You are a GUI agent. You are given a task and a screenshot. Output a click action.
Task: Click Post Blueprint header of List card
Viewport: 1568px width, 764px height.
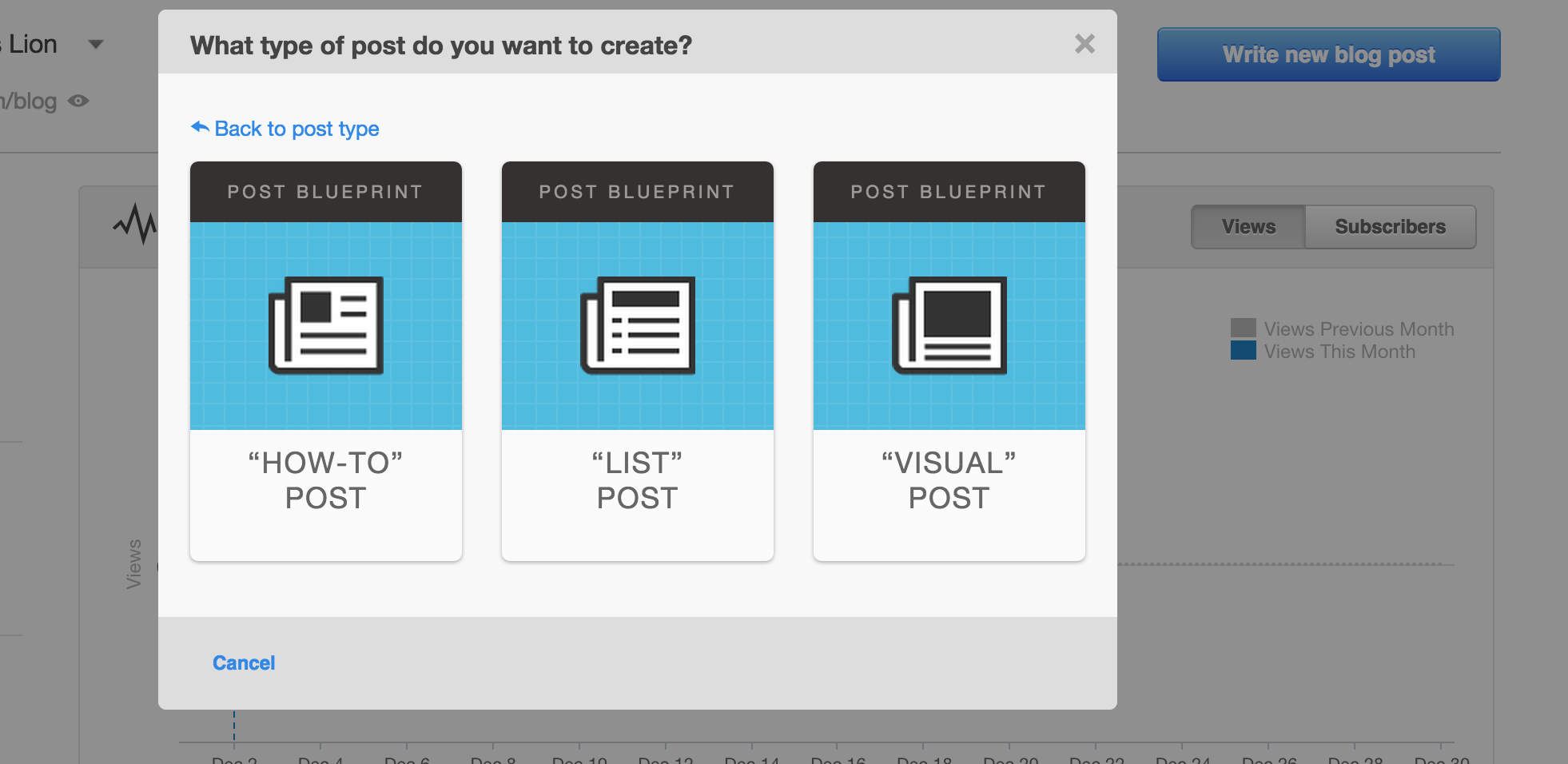638,192
